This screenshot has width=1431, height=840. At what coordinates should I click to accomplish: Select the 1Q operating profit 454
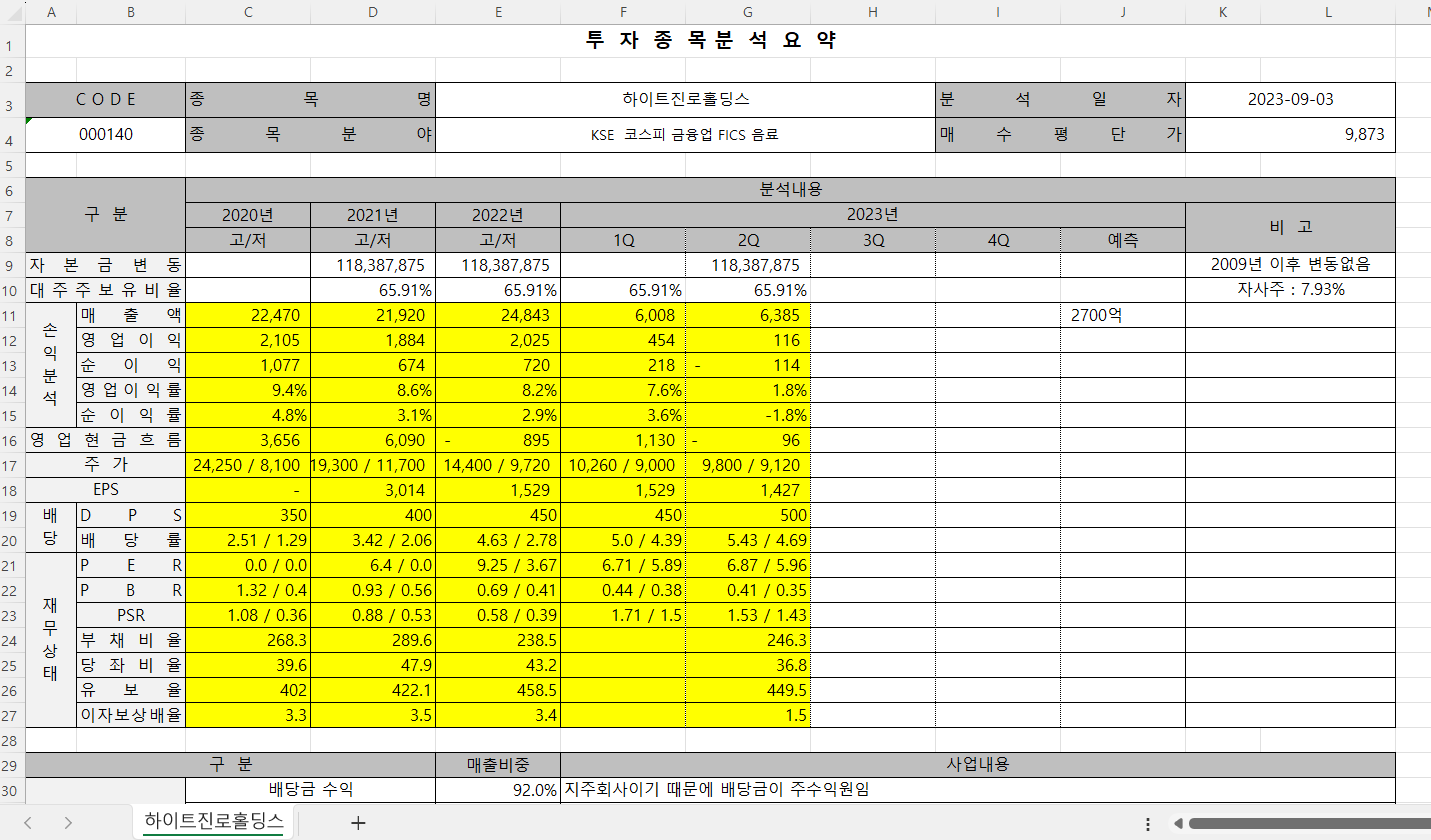click(623, 340)
